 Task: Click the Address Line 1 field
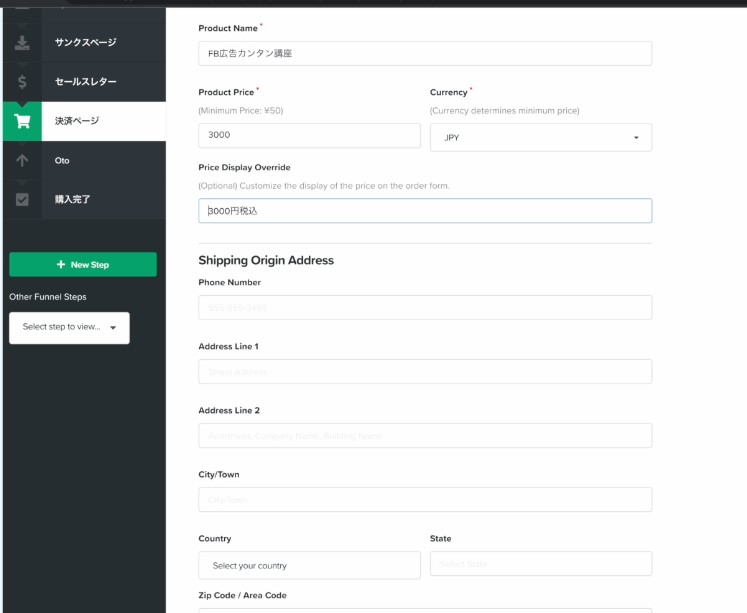pos(425,371)
